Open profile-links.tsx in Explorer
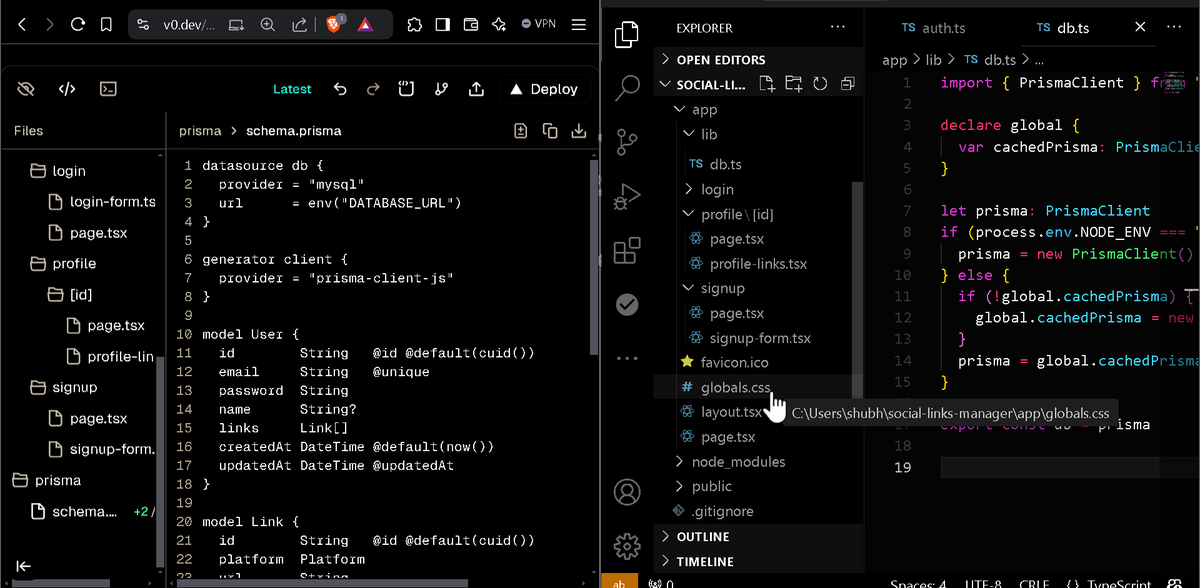The image size is (1200, 588). tap(758, 264)
